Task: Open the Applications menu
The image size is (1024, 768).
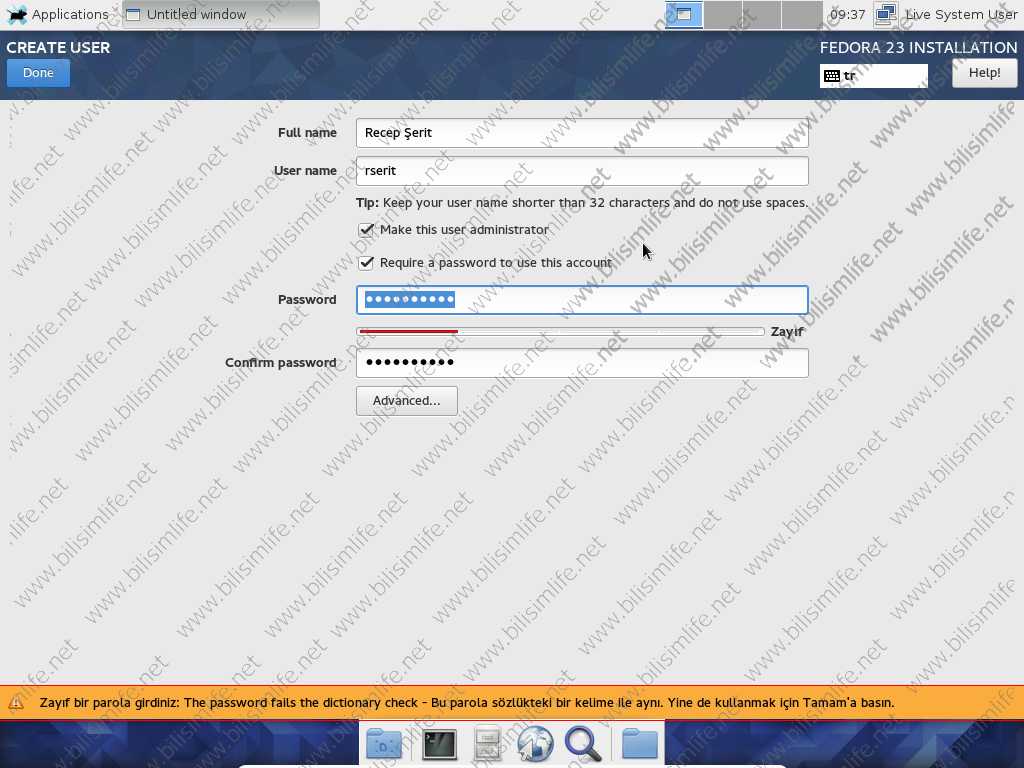Action: [x=58, y=14]
